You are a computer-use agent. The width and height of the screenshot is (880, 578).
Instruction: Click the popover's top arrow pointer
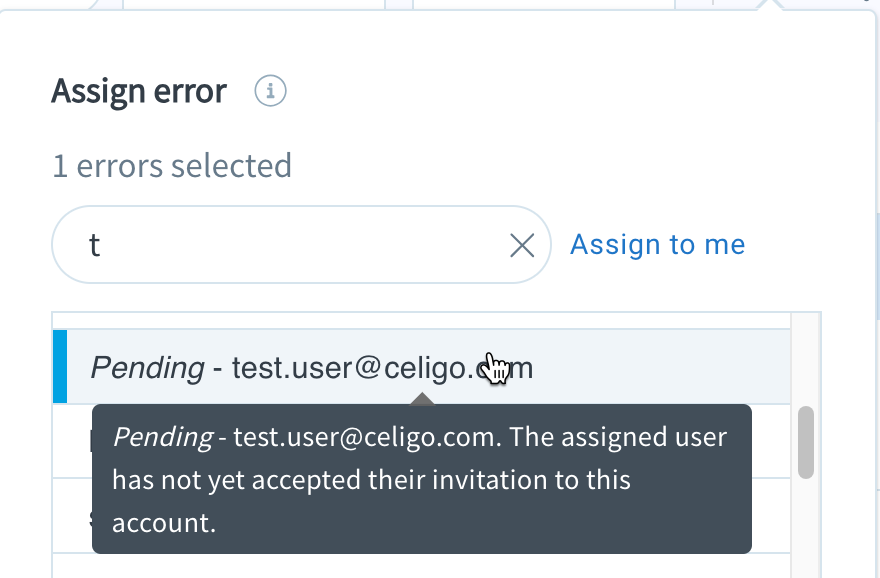tap(769, 4)
